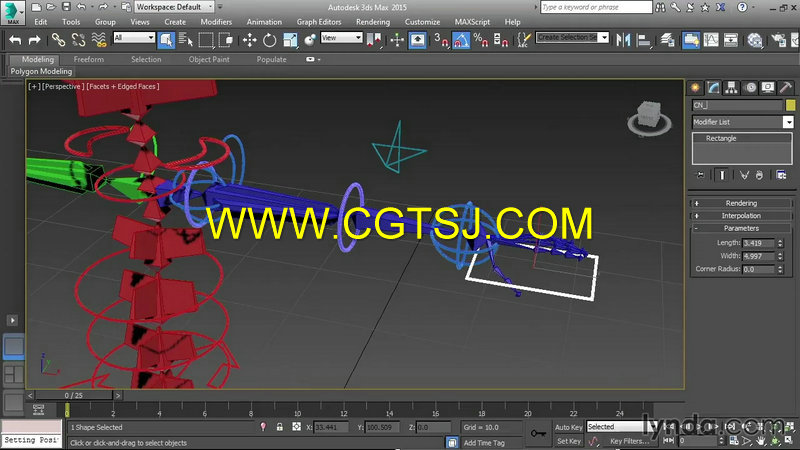Screen dimensions: 800x450
Task: Open Key Filters dialog
Action: (x=630, y=441)
